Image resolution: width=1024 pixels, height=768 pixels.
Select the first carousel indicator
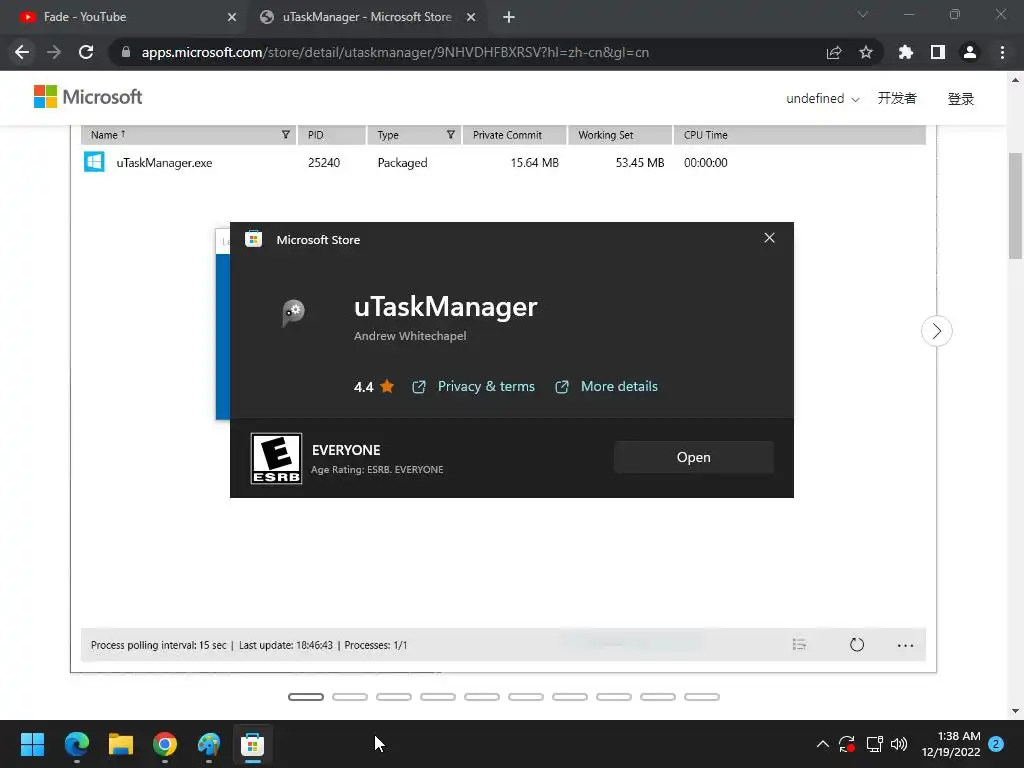tap(306, 697)
